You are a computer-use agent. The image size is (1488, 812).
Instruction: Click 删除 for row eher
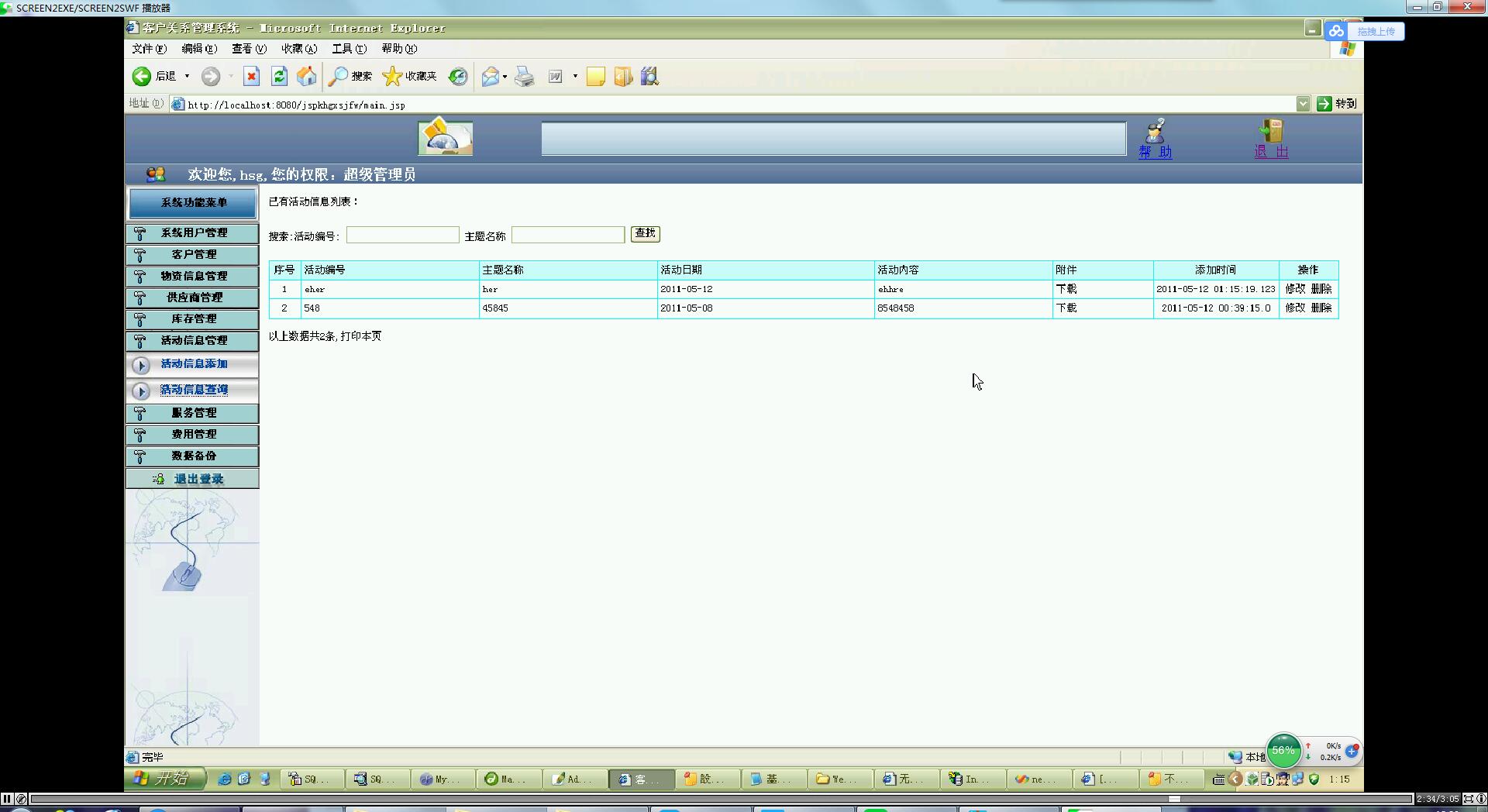(x=1321, y=289)
